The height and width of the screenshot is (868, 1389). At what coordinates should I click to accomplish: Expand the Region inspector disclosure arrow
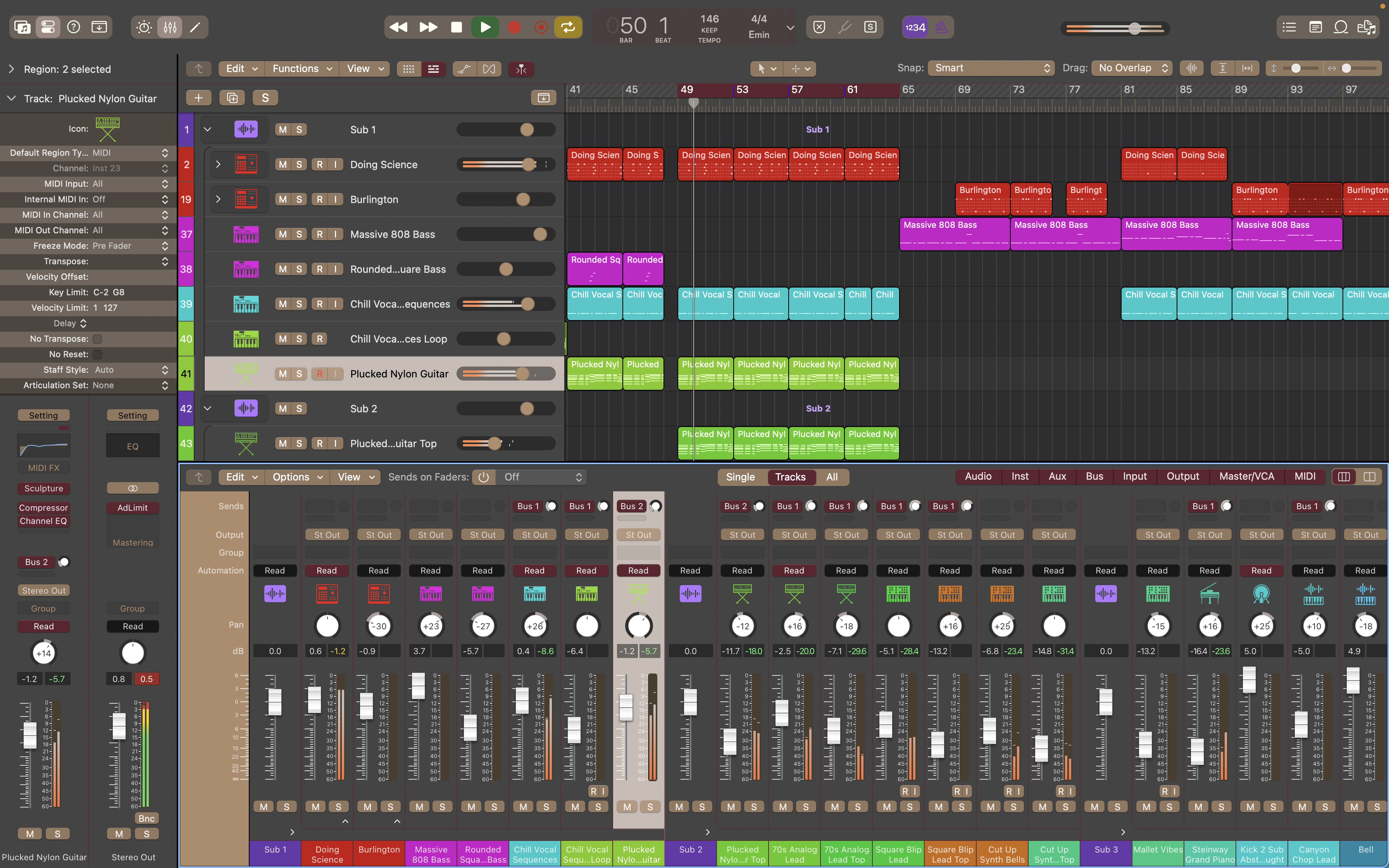11,69
